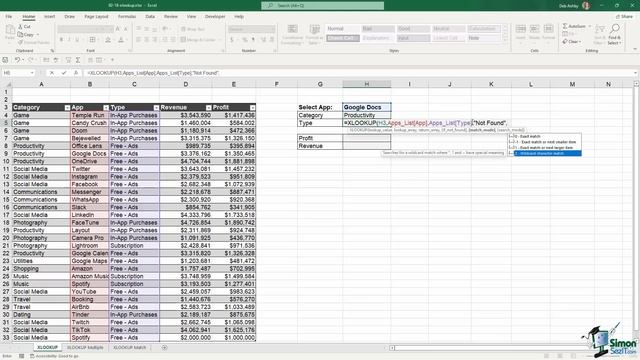The image size is (640, 360).
Task: Click the Copy icon in Clipboard group
Action: [21, 34]
